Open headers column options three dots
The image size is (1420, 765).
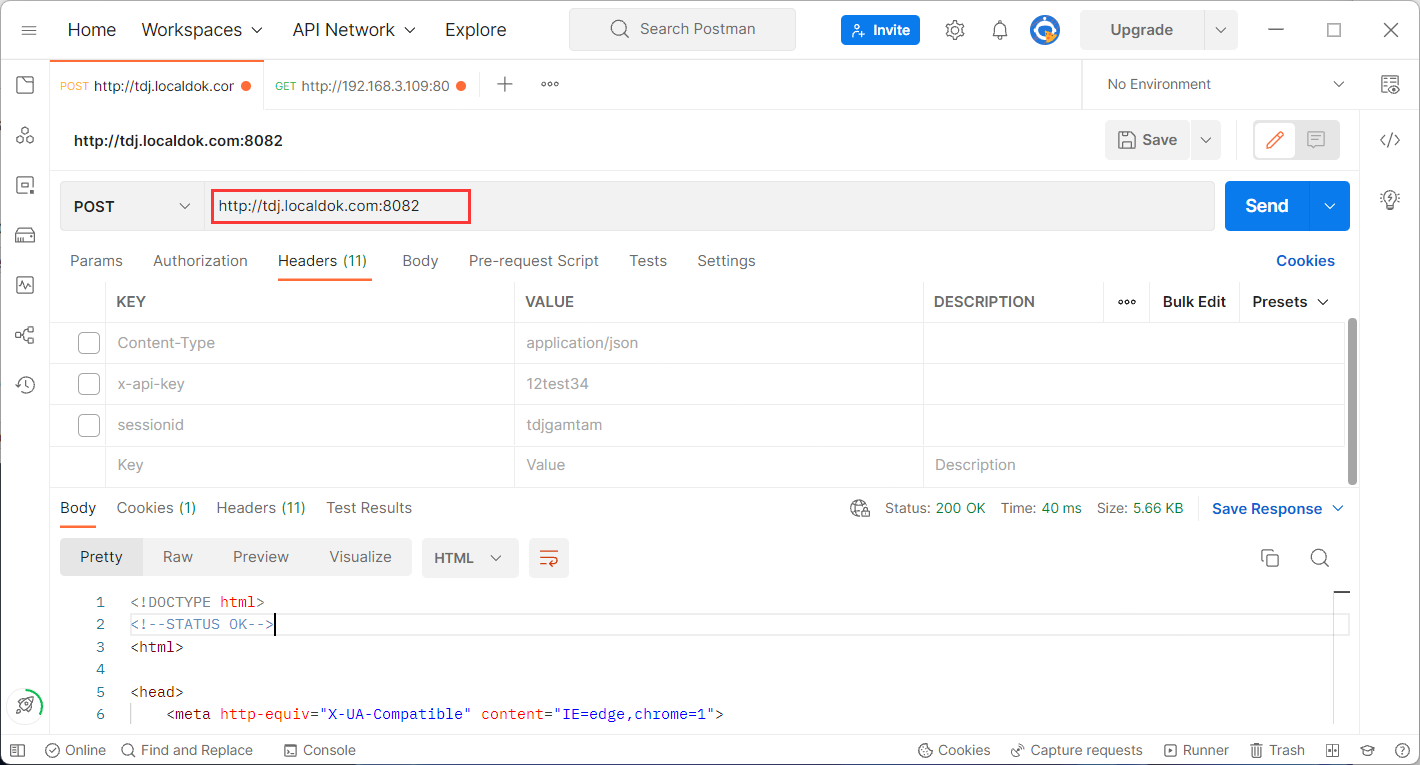(x=1127, y=302)
